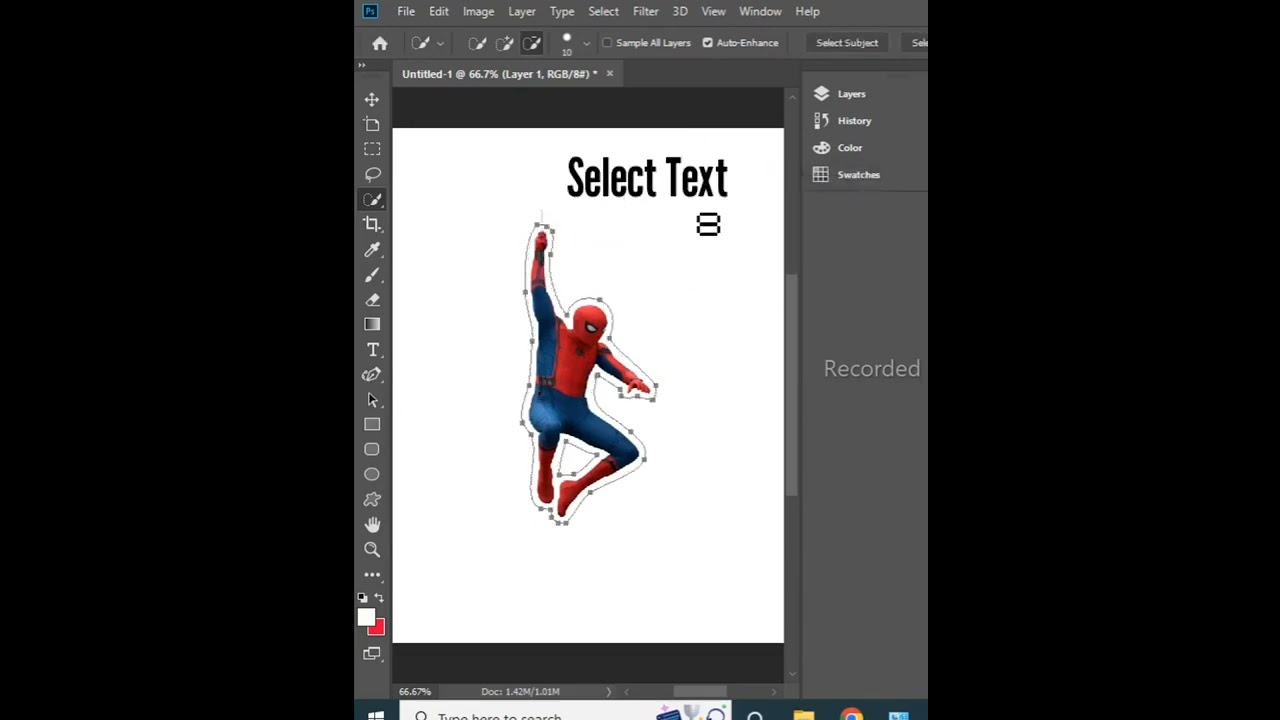The width and height of the screenshot is (1280, 720).
Task: Open the Select menu
Action: pos(603,11)
